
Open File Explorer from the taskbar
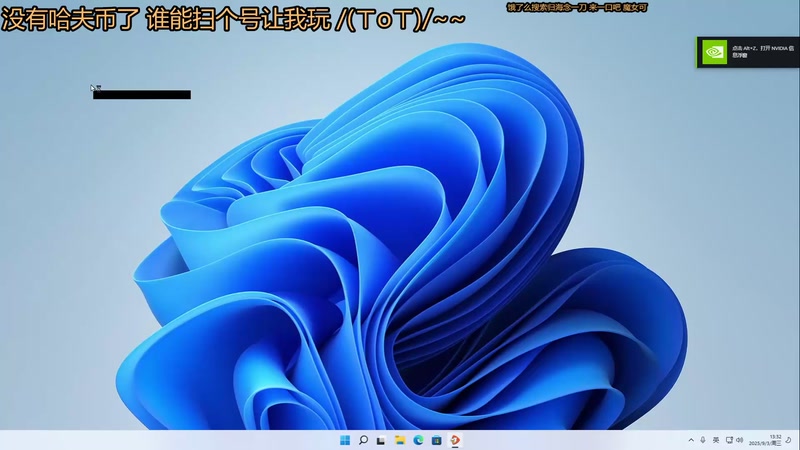(x=399, y=440)
